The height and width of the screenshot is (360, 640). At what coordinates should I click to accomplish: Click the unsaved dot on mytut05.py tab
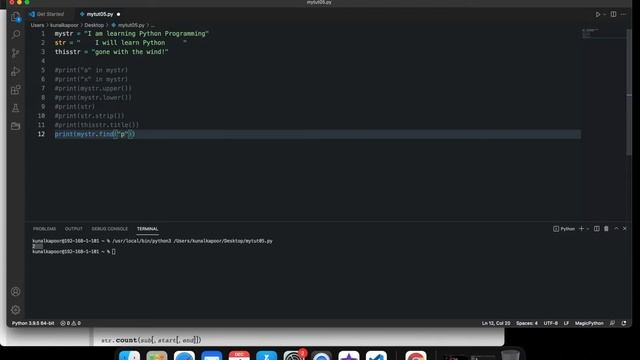(x=118, y=14)
